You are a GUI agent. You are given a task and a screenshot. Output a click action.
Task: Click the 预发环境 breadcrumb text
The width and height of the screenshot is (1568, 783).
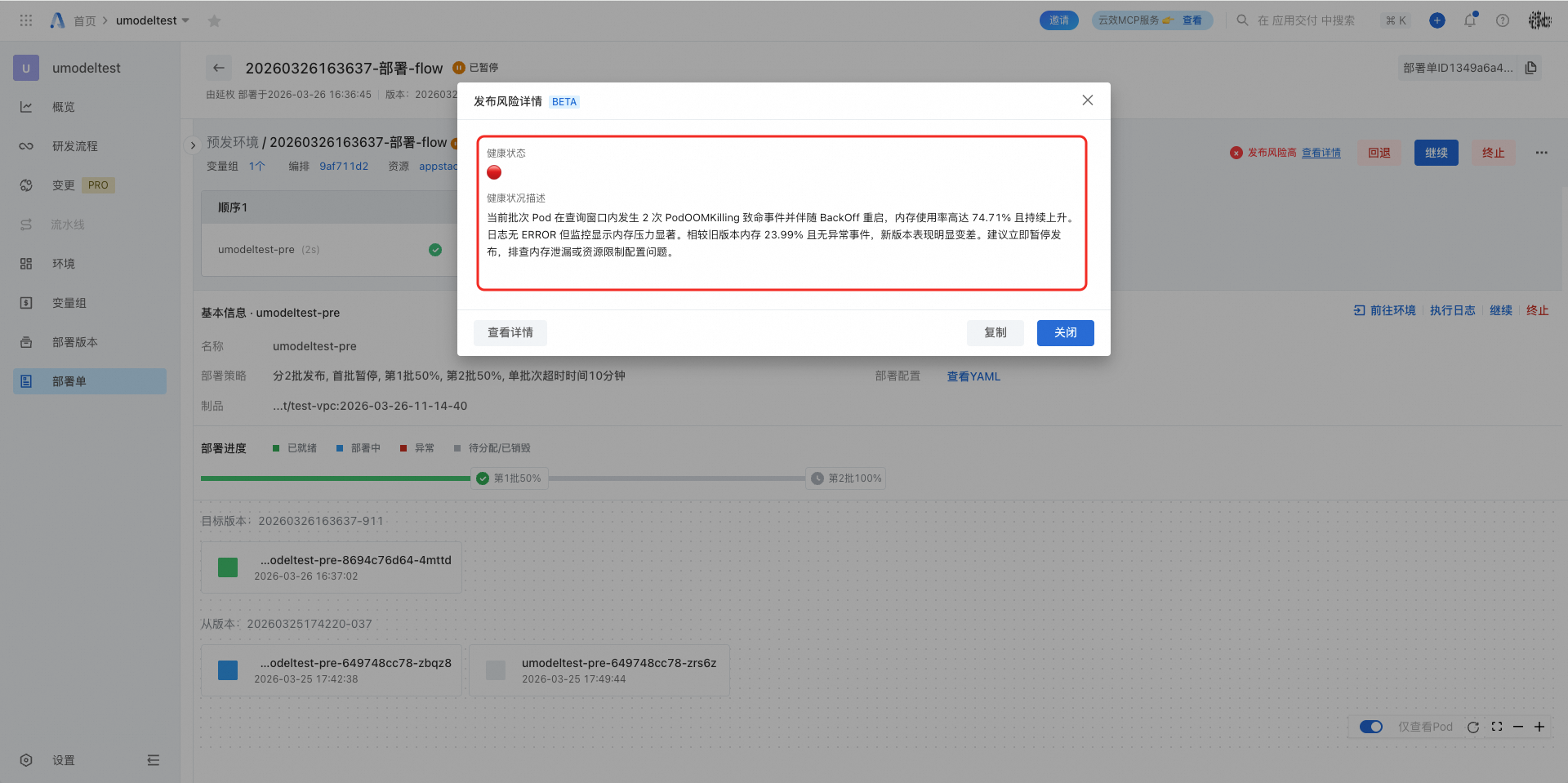(233, 142)
